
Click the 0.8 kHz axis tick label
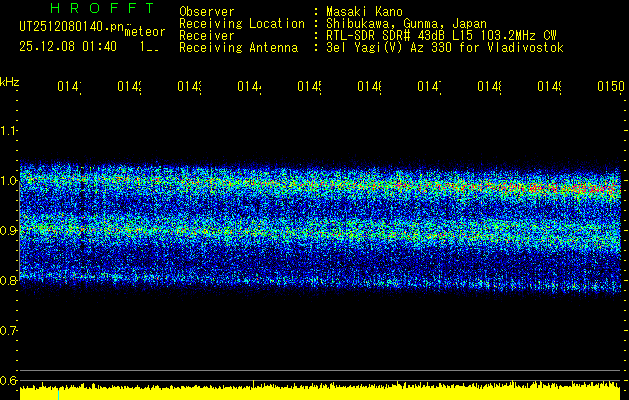point(10,280)
